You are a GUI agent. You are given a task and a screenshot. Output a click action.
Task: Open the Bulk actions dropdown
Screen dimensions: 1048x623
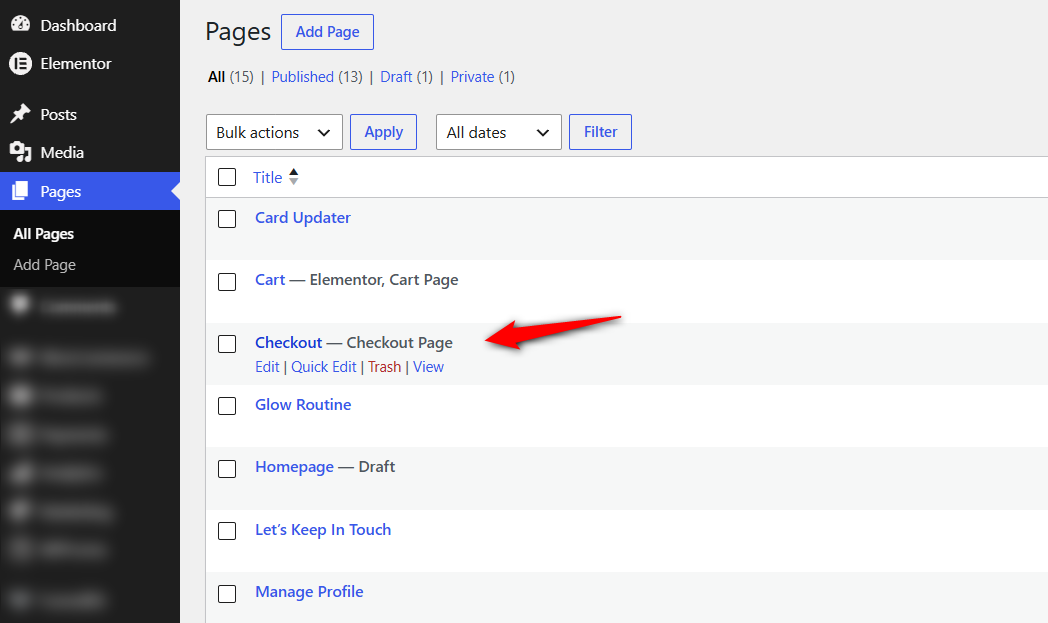[x=274, y=132]
